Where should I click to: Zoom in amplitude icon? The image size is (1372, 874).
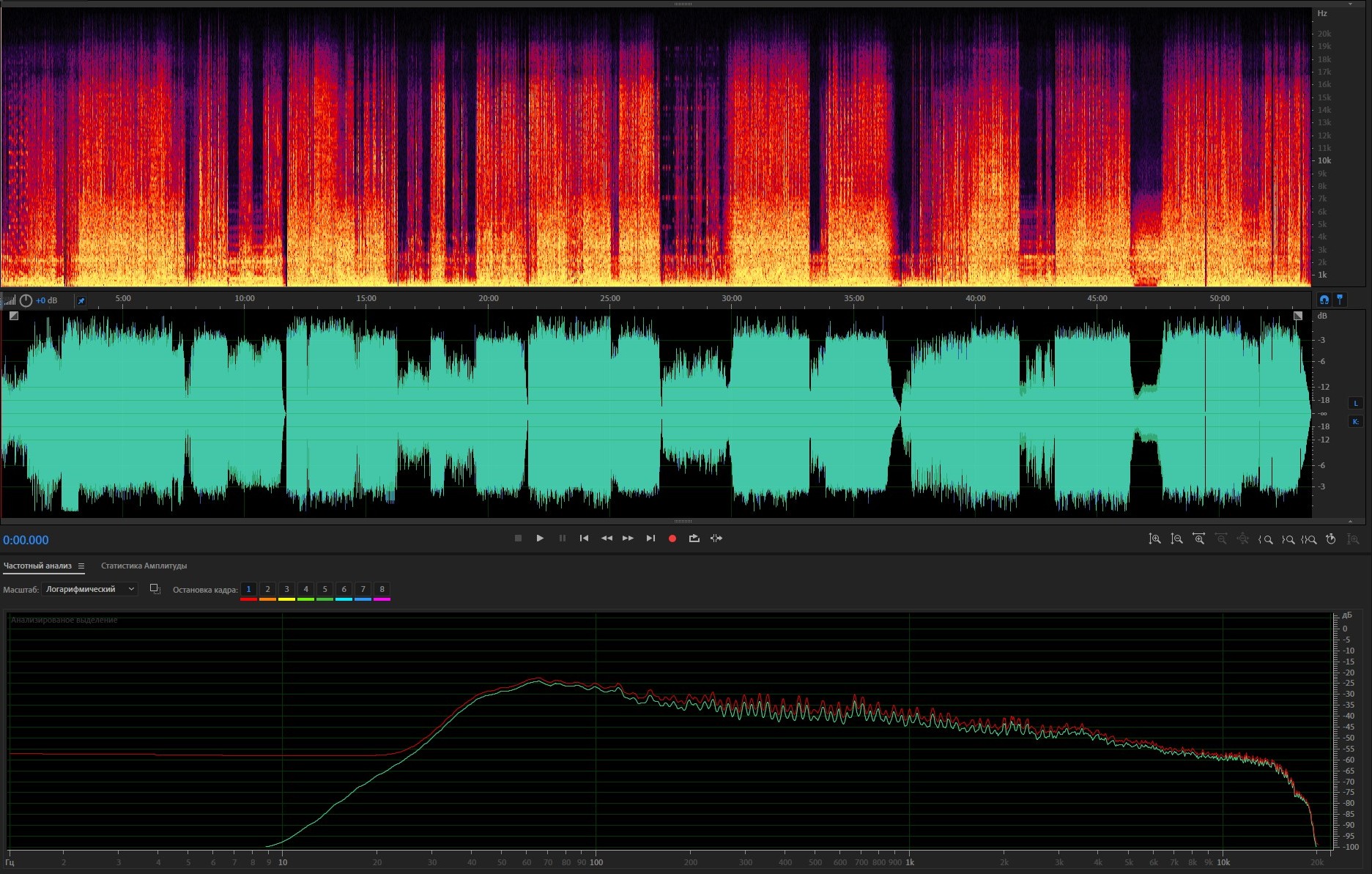[x=1154, y=539]
